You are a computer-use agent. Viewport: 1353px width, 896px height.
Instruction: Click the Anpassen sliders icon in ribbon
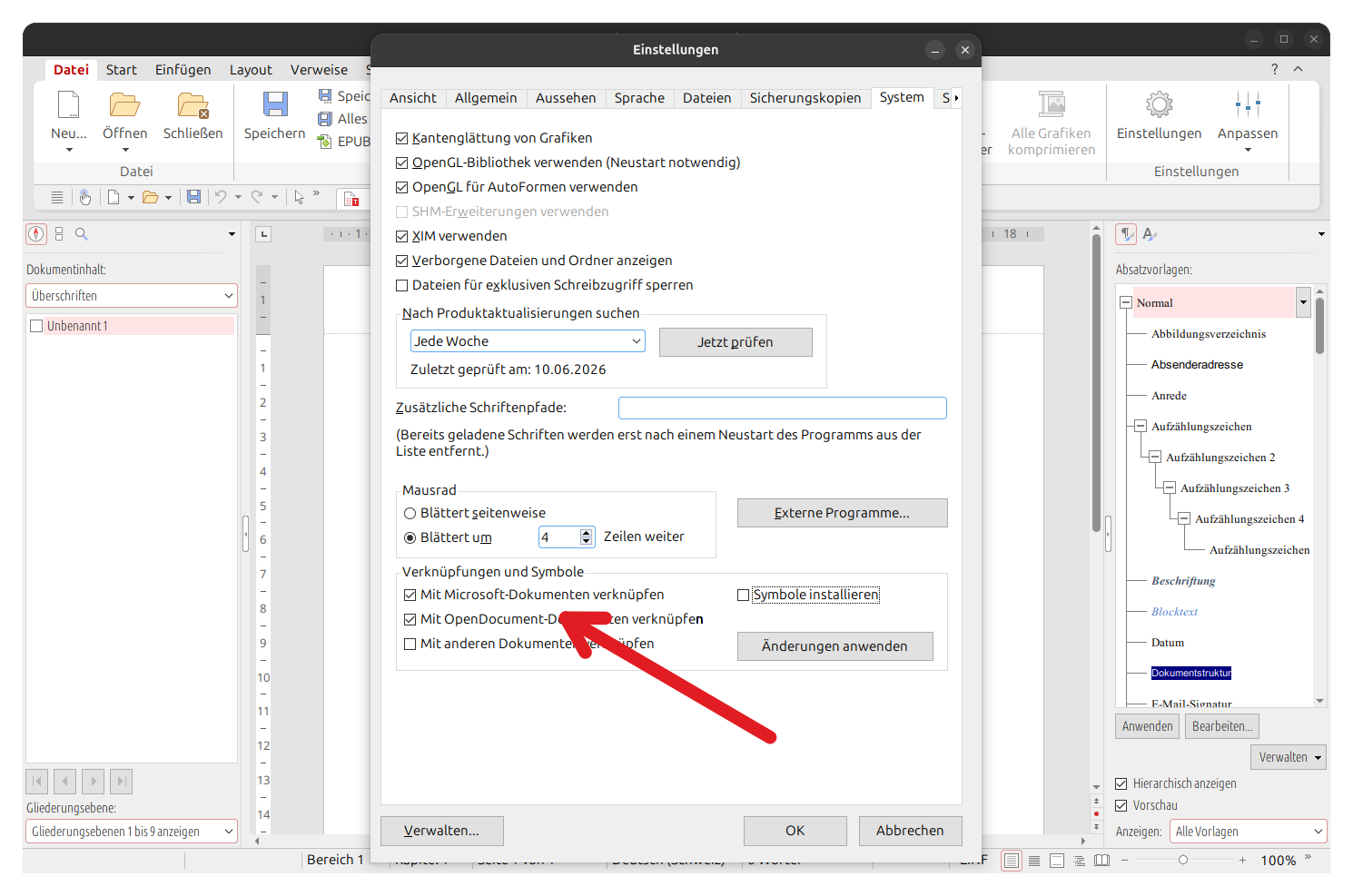[1248, 104]
